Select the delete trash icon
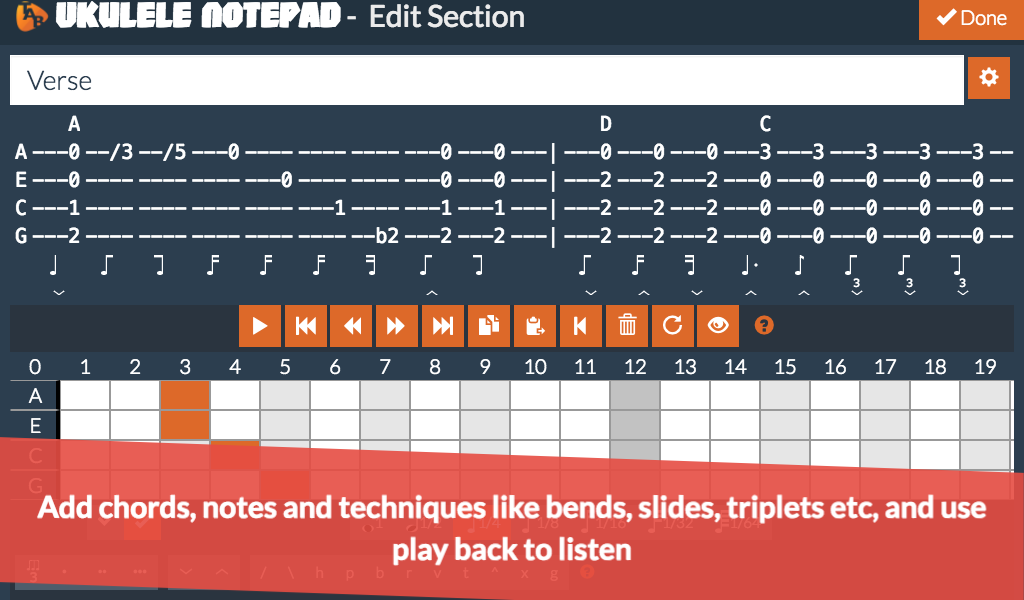 pyautogui.click(x=626, y=326)
